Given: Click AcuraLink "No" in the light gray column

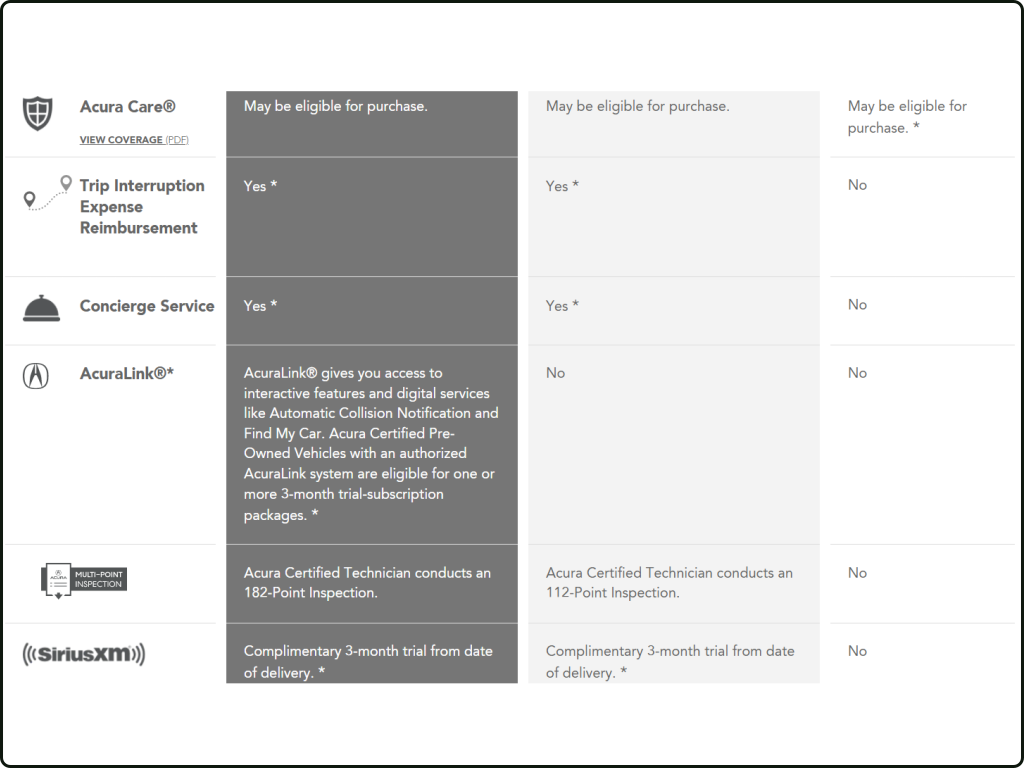Looking at the screenshot, I should 555,373.
